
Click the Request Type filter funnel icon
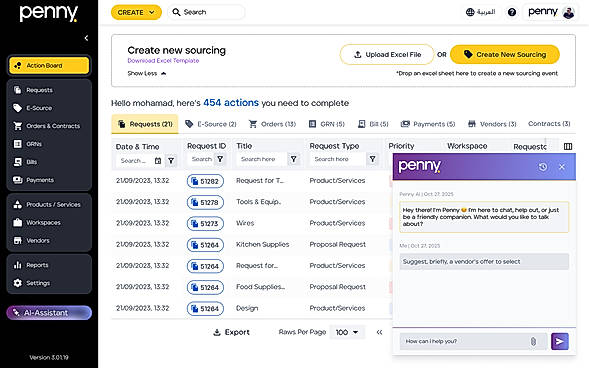coord(372,159)
